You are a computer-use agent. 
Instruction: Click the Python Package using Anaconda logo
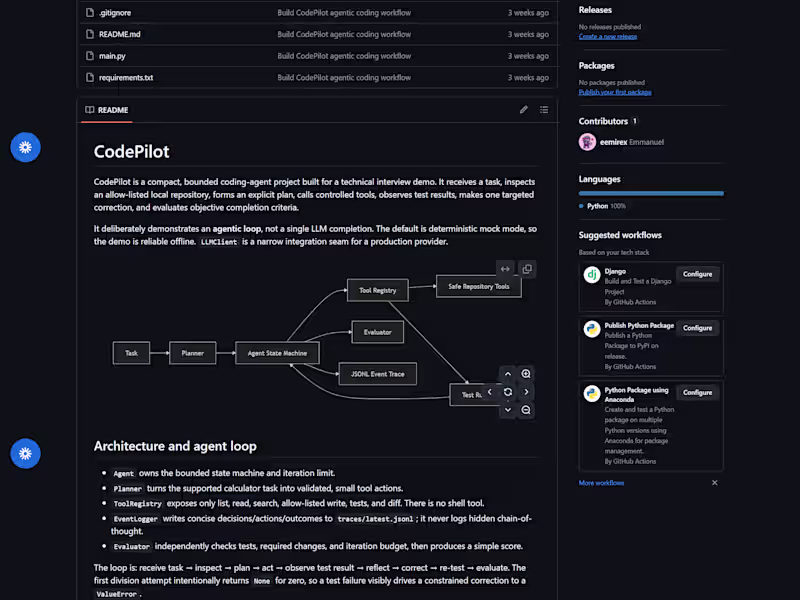592,394
